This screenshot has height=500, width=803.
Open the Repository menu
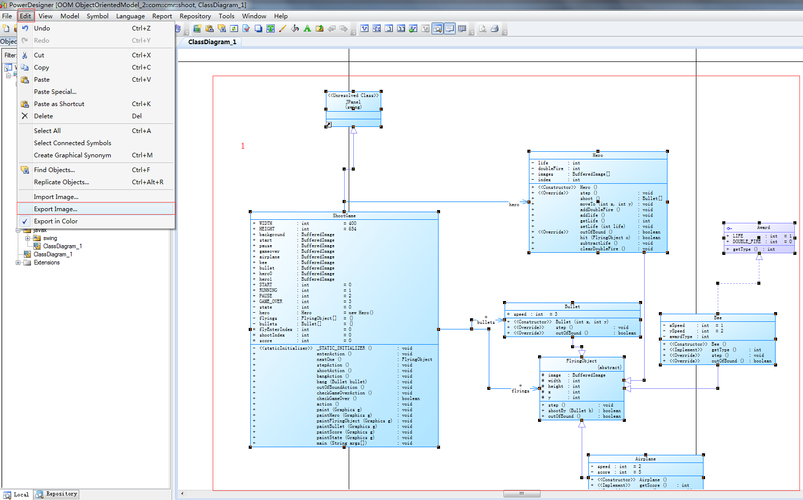195,16
